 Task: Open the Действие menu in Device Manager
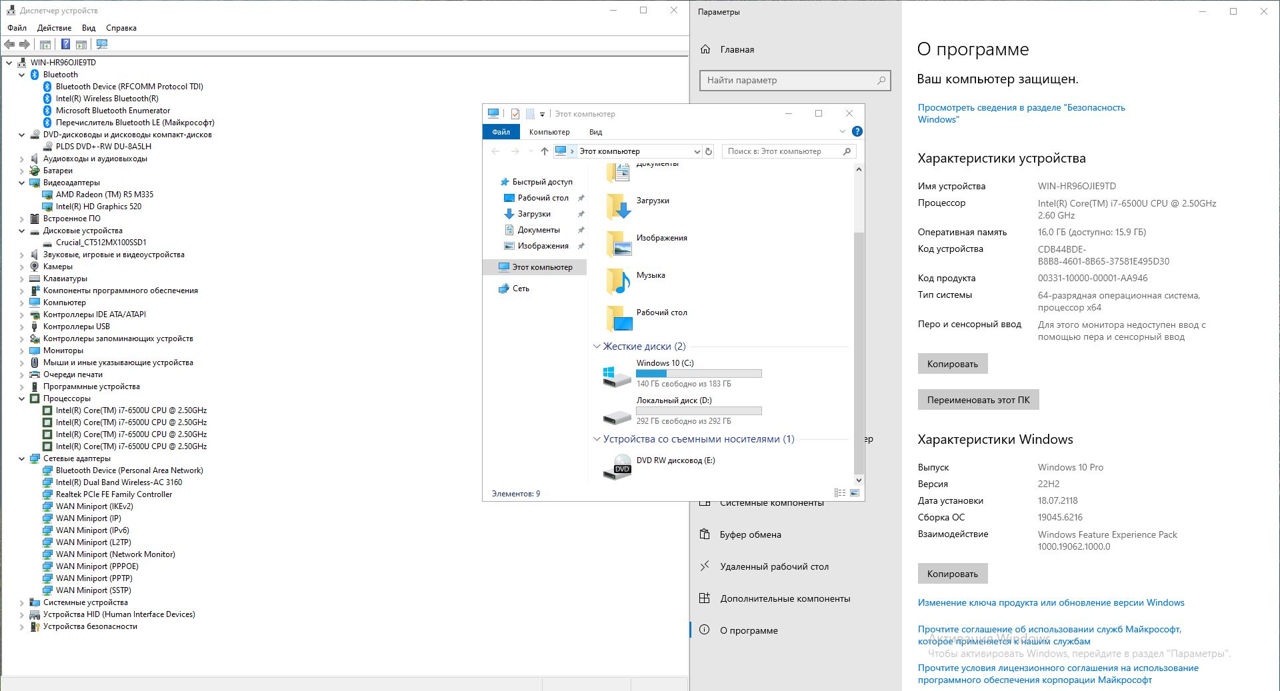54,28
